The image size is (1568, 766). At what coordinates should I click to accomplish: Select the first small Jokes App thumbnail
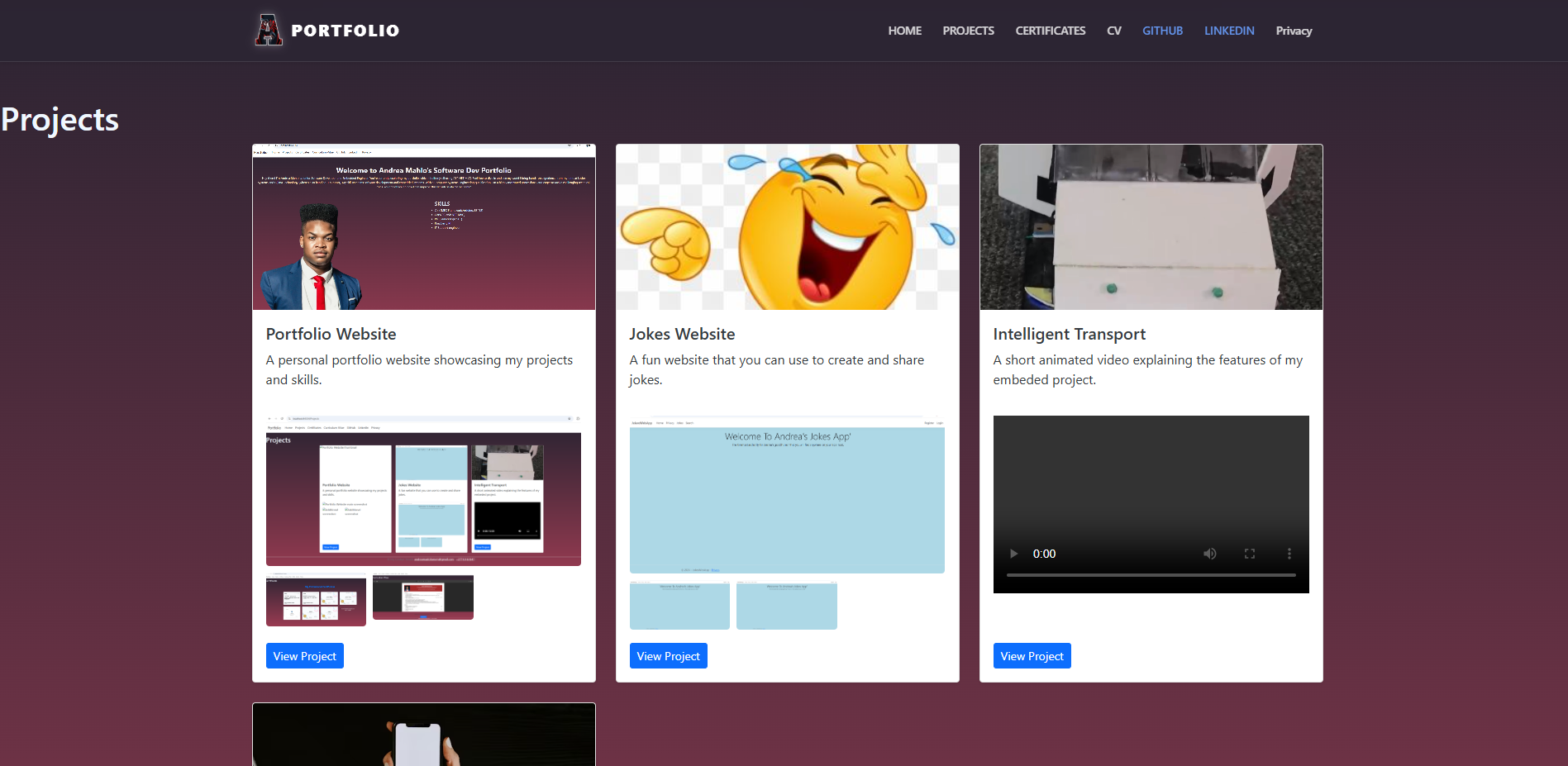point(679,605)
